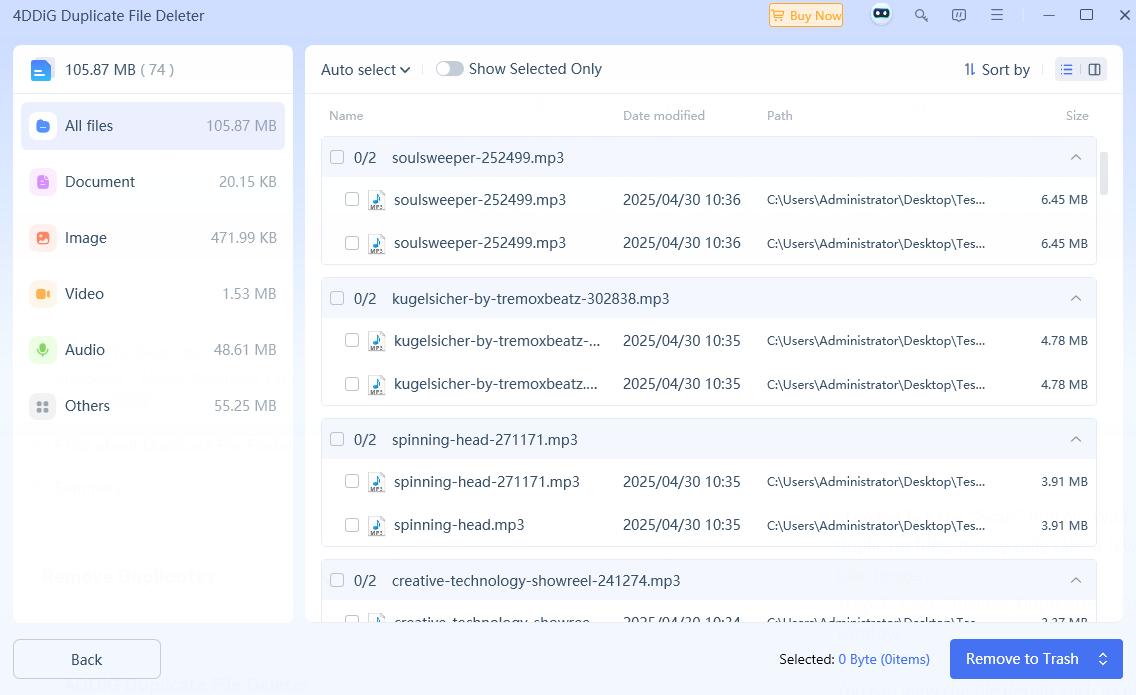Click the Buy Now button

pos(806,15)
